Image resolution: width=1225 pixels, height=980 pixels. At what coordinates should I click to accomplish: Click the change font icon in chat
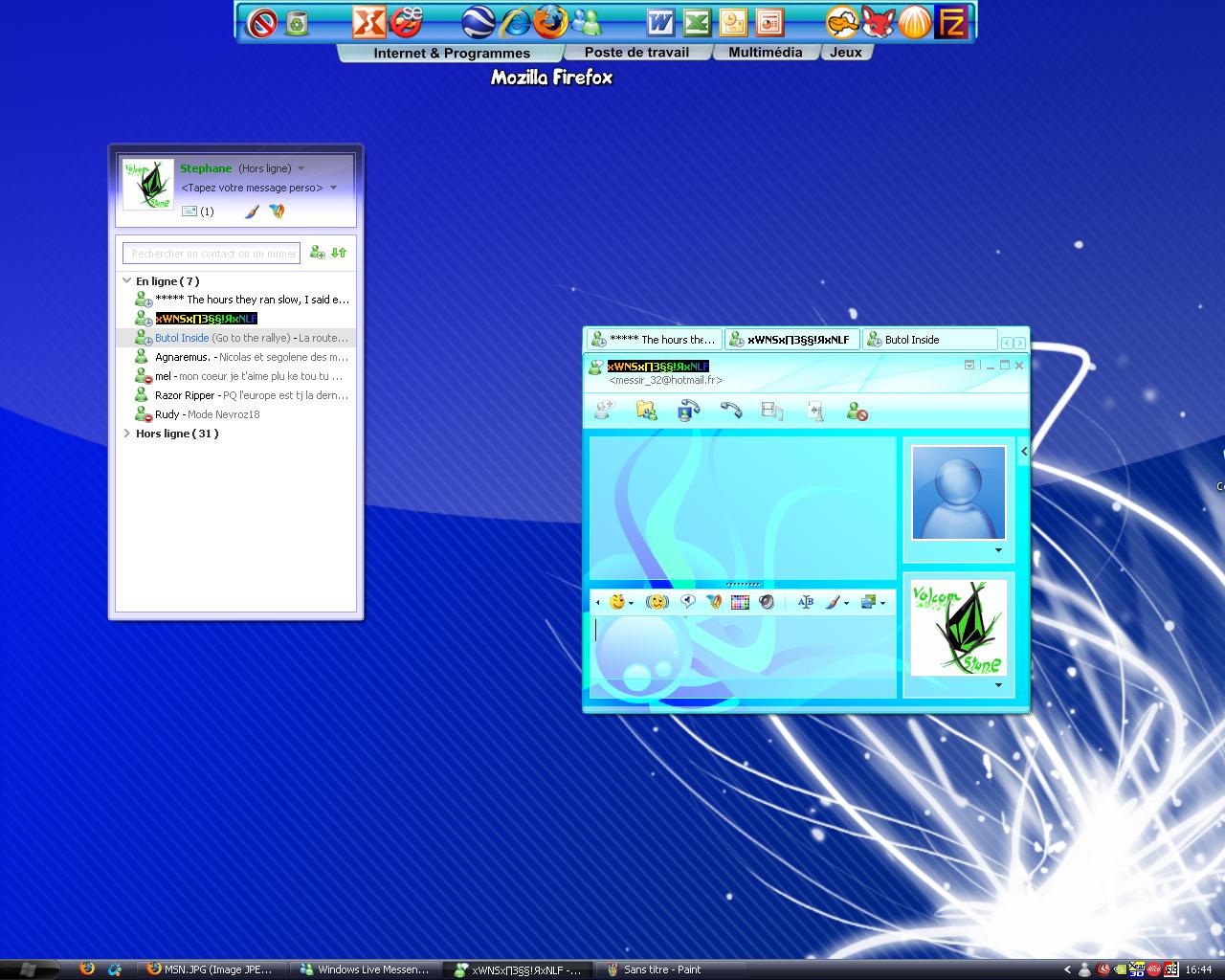(805, 602)
